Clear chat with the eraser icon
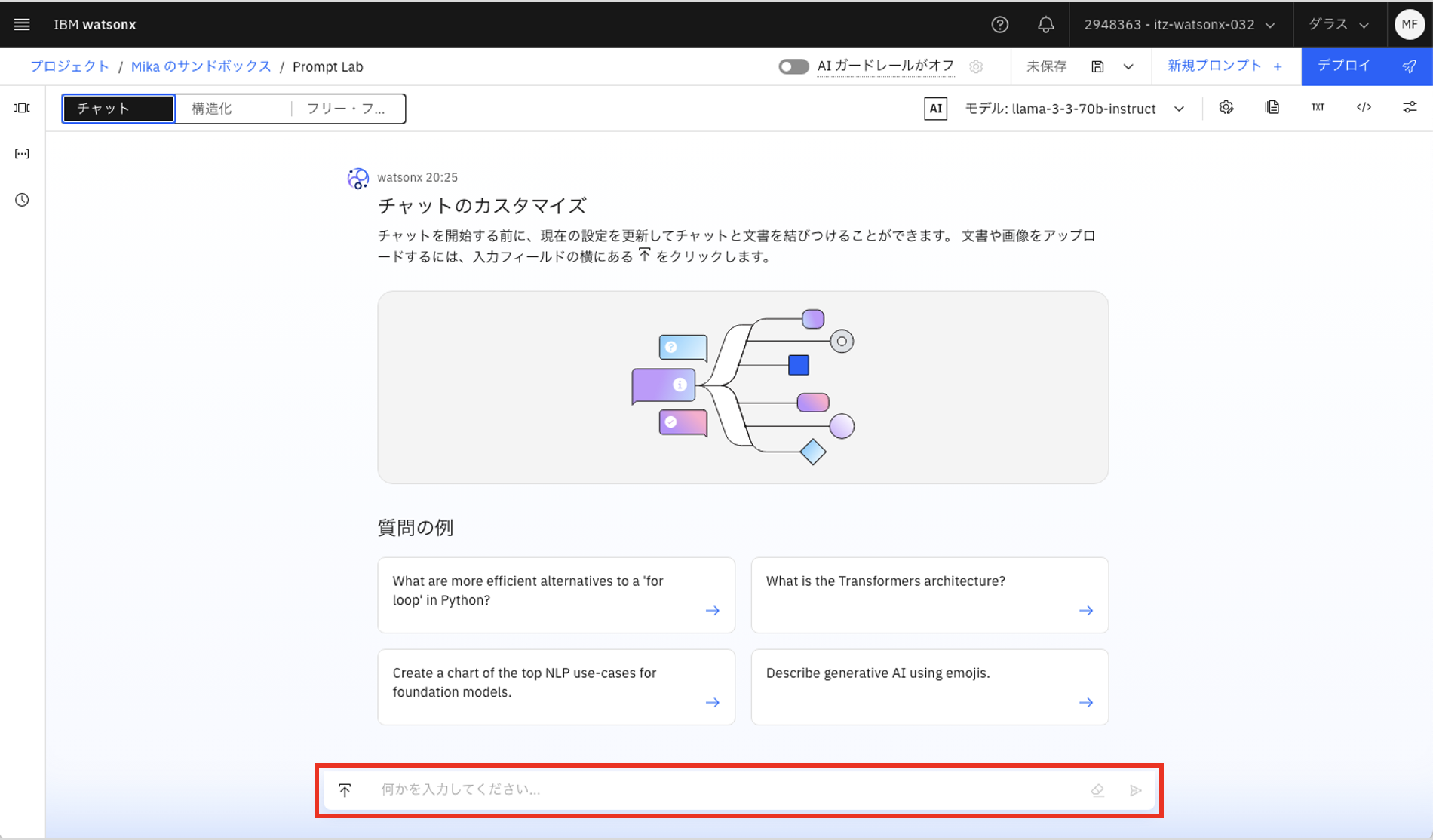The image size is (1433, 840). (x=1097, y=789)
